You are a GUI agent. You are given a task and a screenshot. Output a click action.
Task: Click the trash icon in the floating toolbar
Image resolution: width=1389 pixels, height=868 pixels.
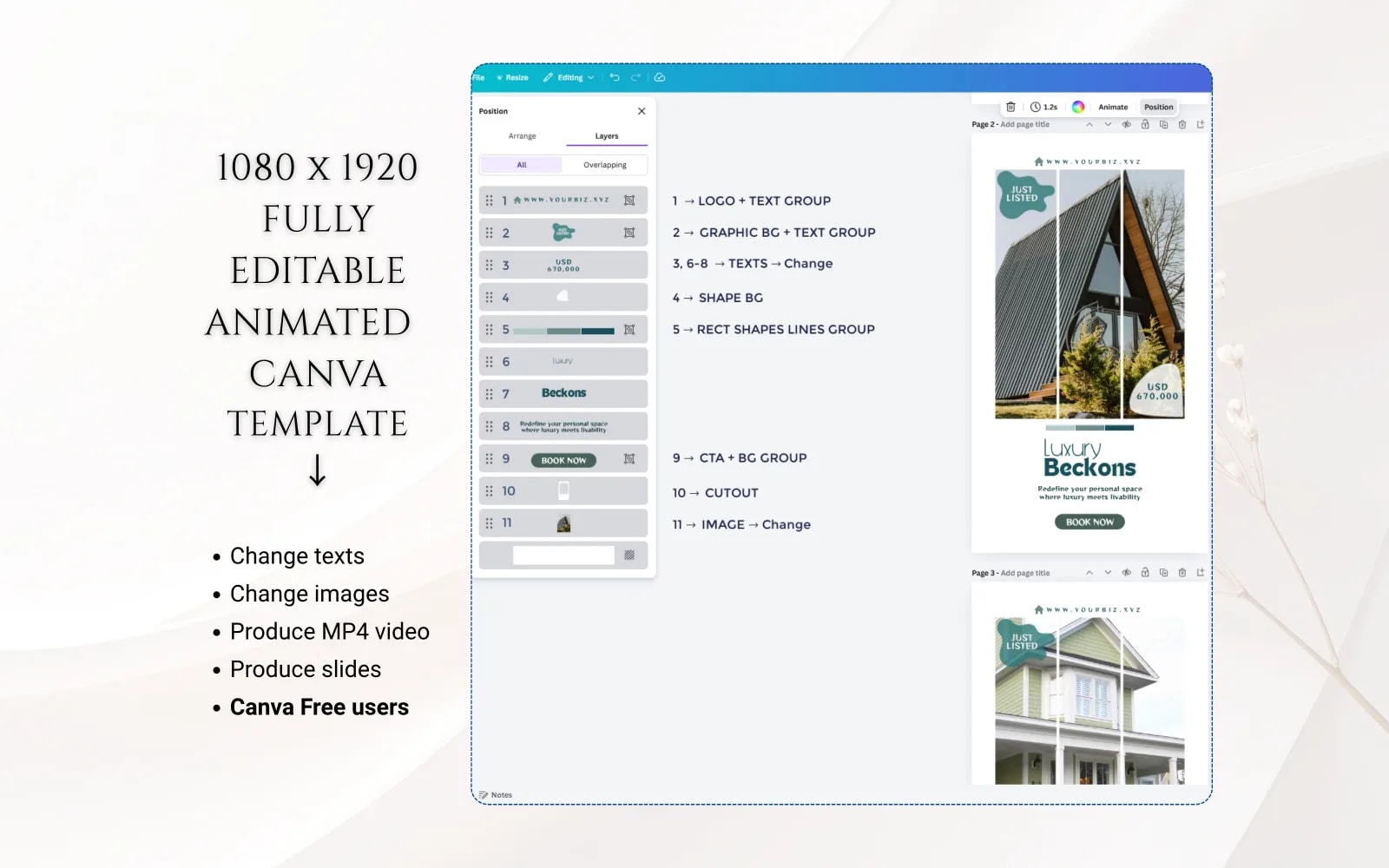pos(1010,107)
